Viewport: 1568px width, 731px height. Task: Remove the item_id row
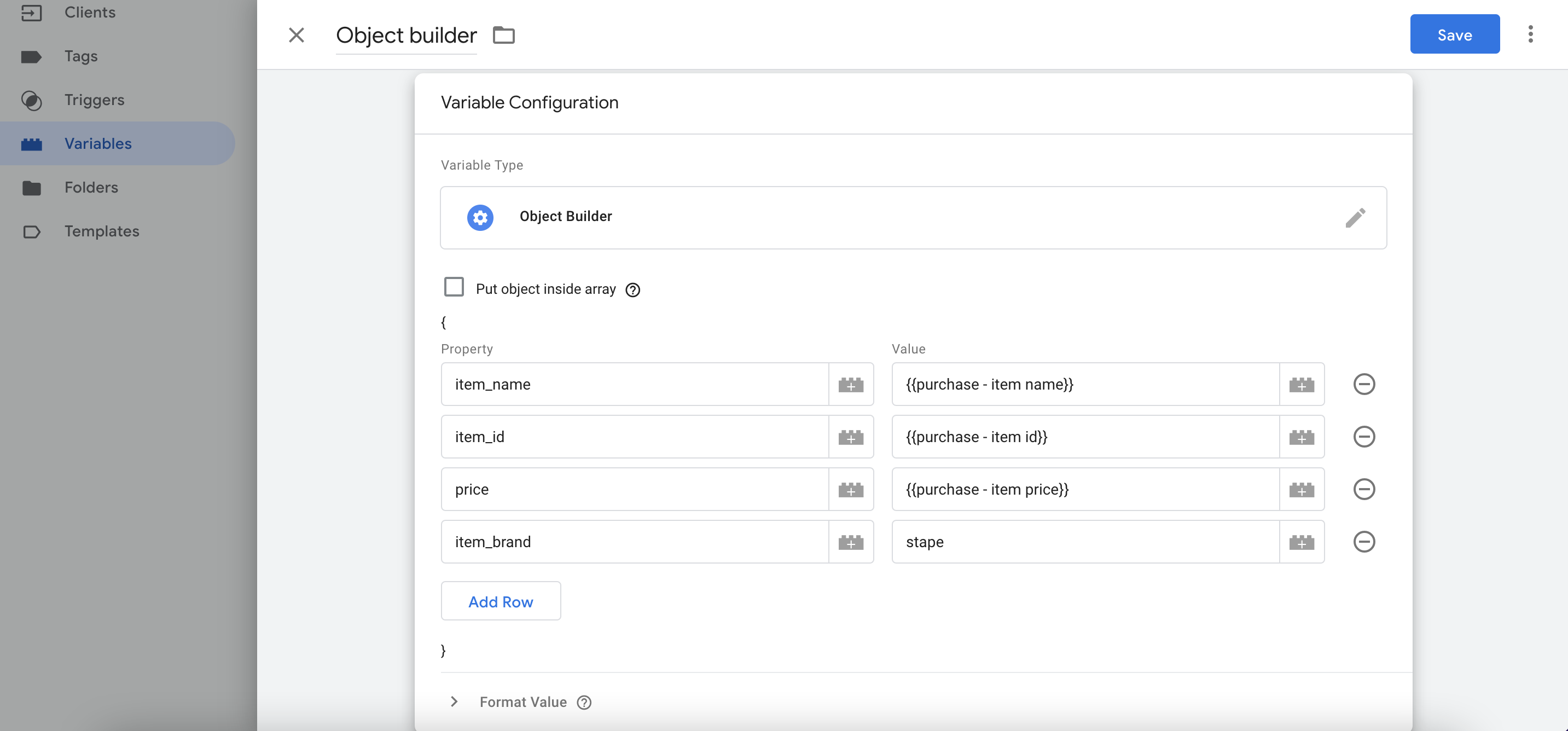pyautogui.click(x=1363, y=437)
